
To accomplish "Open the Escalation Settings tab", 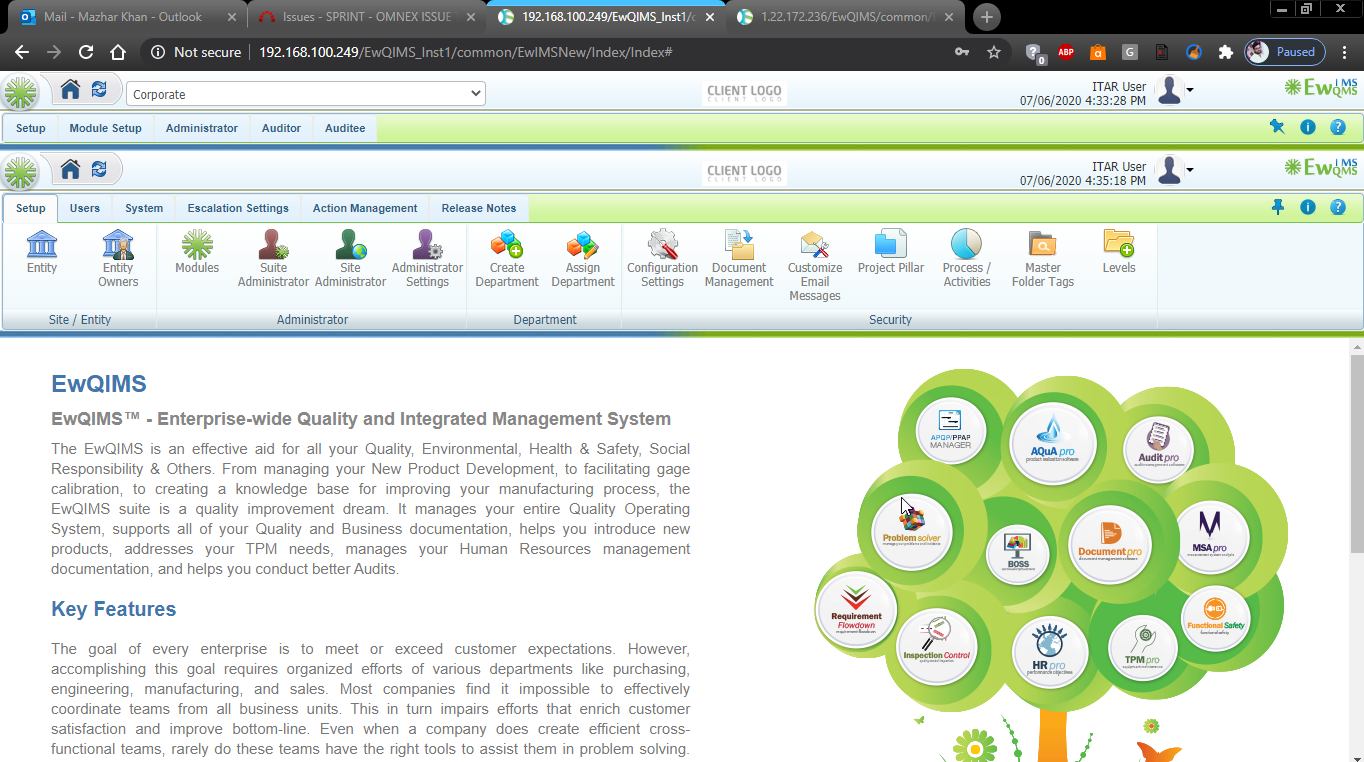I will tap(238, 208).
